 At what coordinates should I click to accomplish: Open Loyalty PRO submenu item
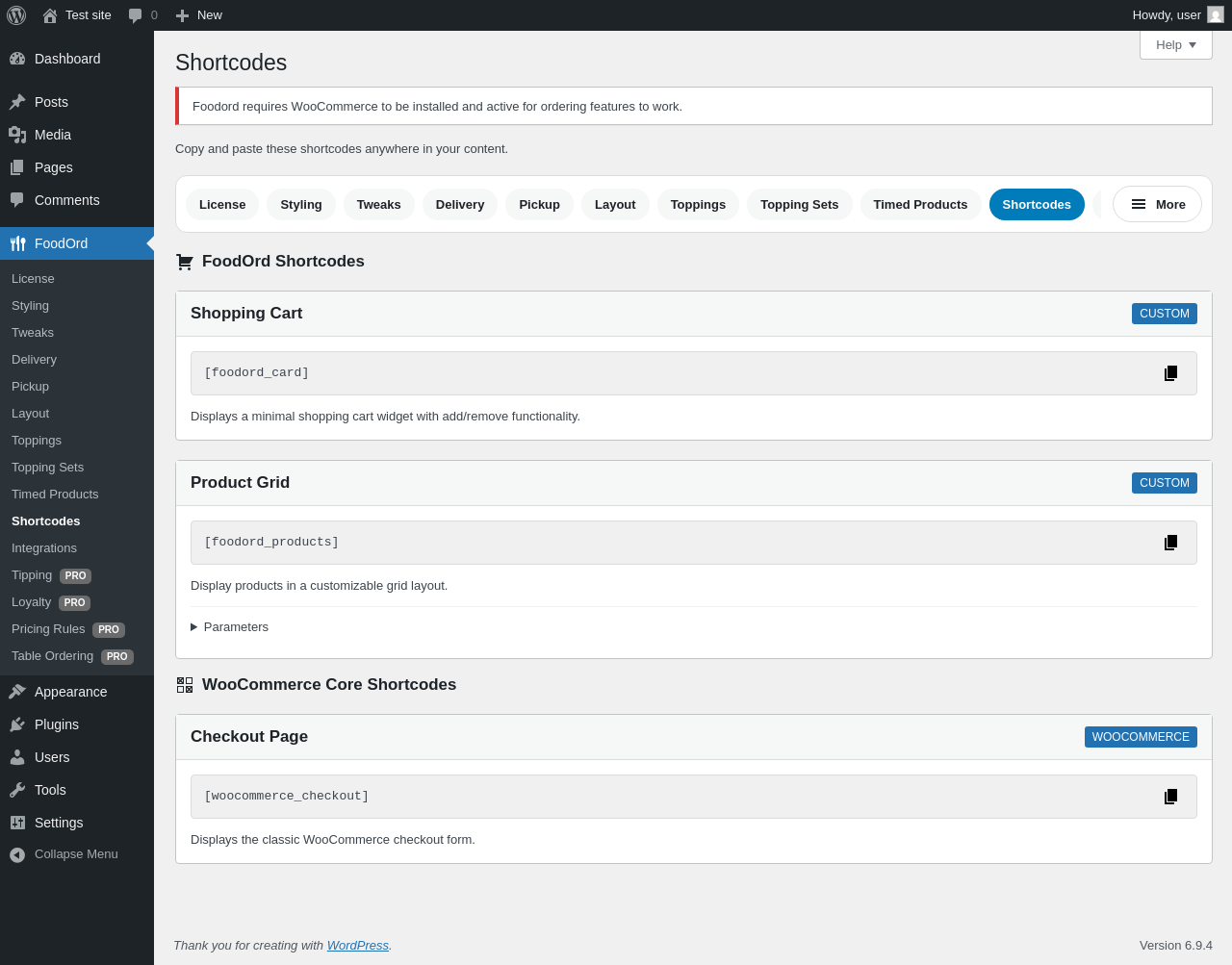coord(77,602)
